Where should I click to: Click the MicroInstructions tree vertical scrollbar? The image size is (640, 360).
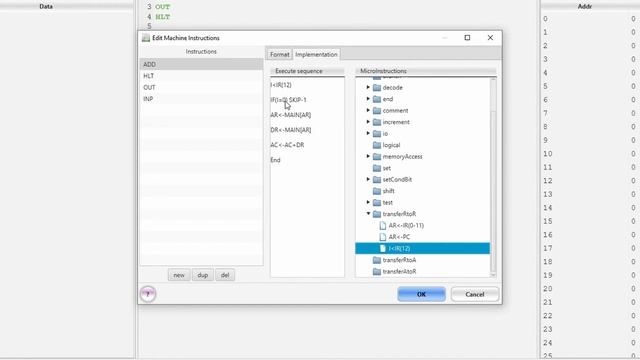click(493, 178)
